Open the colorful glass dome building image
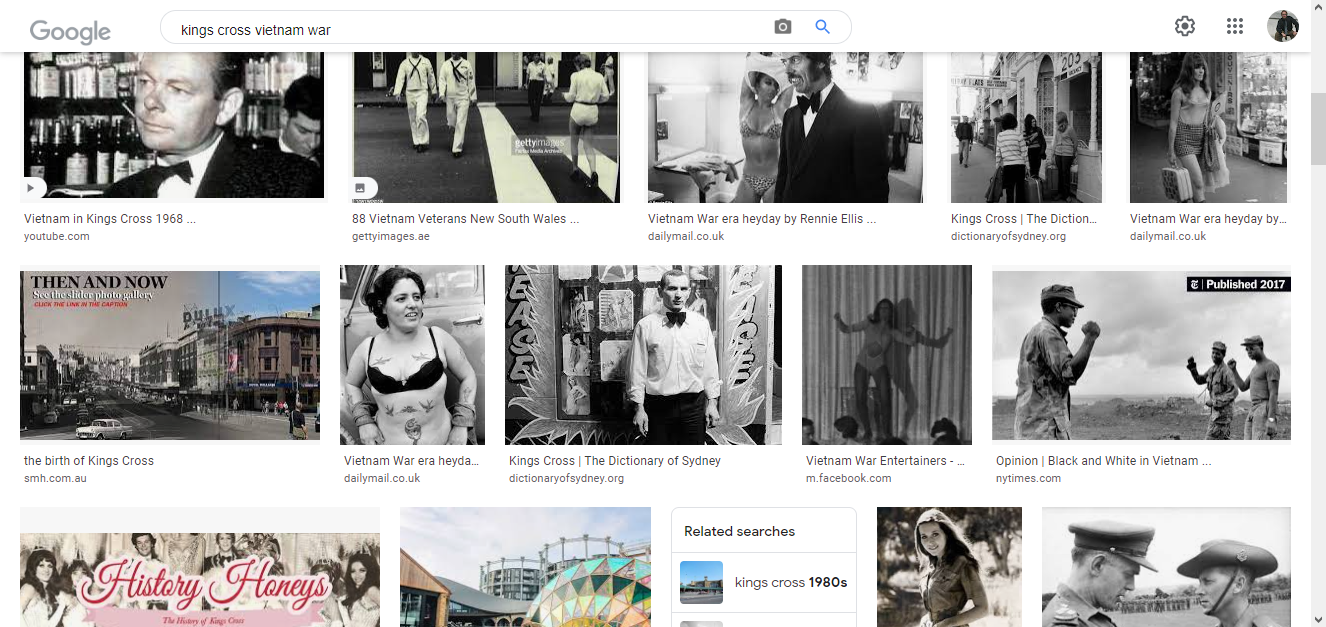The width and height of the screenshot is (1326, 627). click(x=525, y=567)
